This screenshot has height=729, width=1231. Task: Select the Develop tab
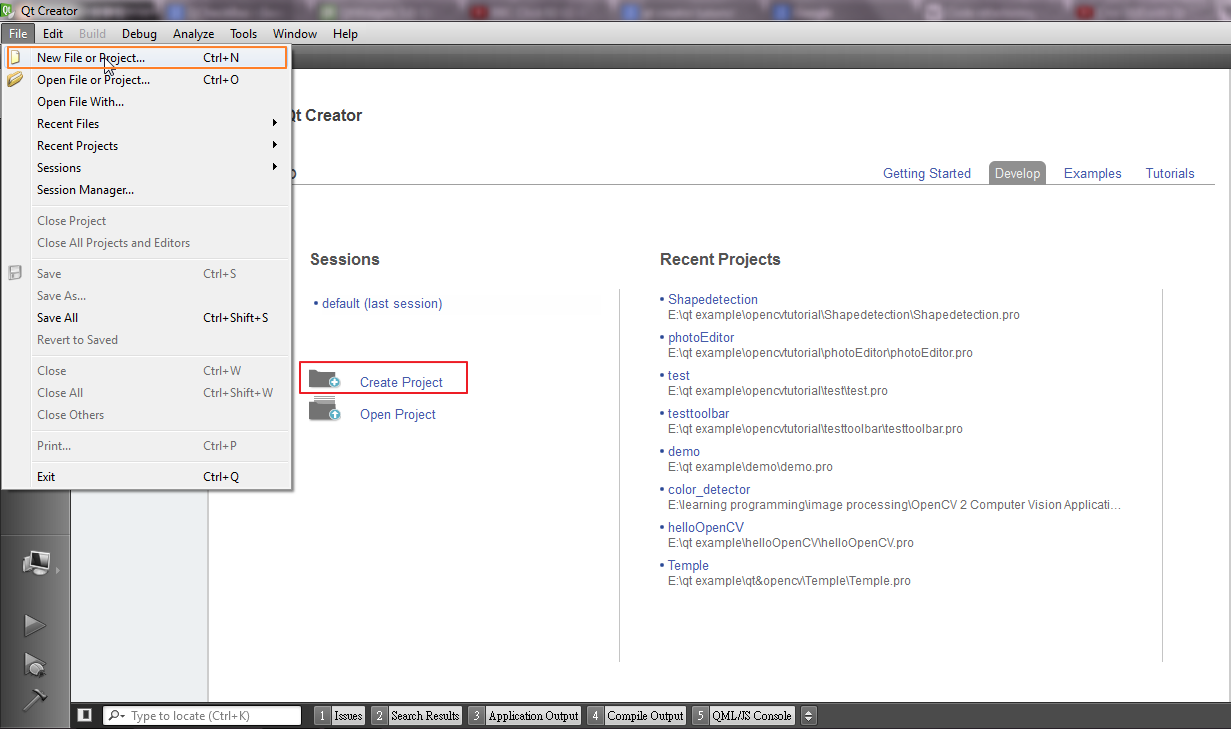pyautogui.click(x=1017, y=173)
